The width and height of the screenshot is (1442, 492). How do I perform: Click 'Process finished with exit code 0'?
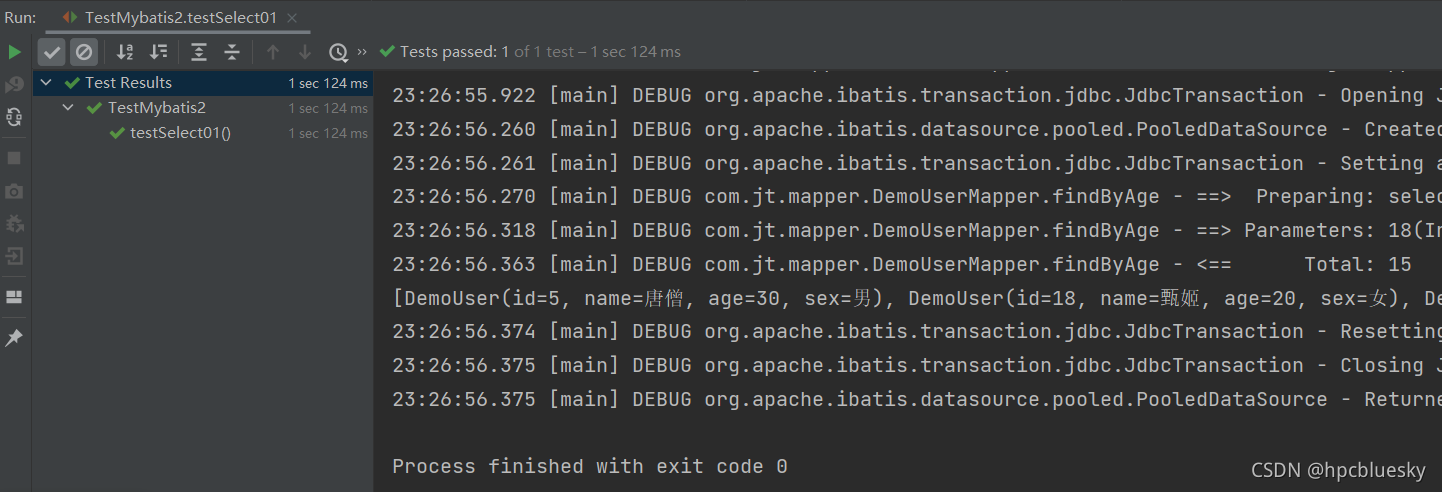pos(590,467)
